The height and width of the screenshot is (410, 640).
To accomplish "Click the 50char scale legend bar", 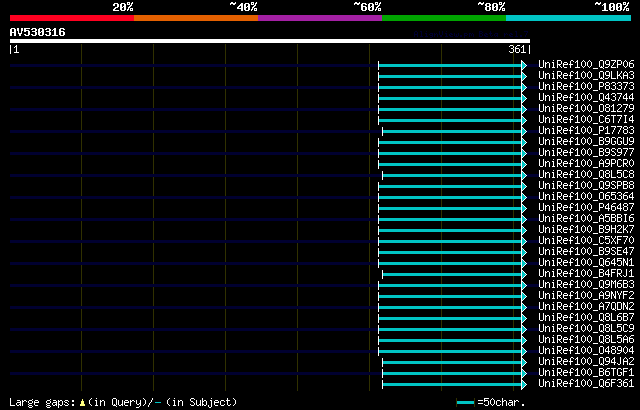I will click(466, 403).
